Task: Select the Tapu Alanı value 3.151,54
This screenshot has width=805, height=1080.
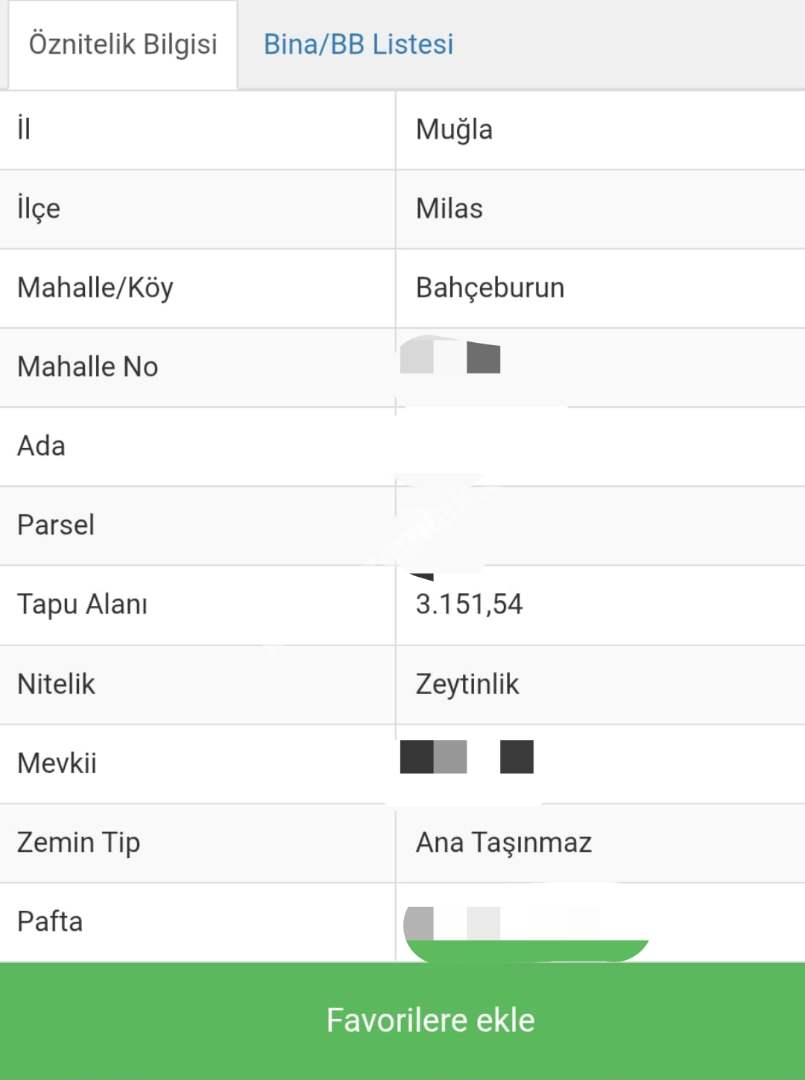Action: pyautogui.click(x=469, y=605)
